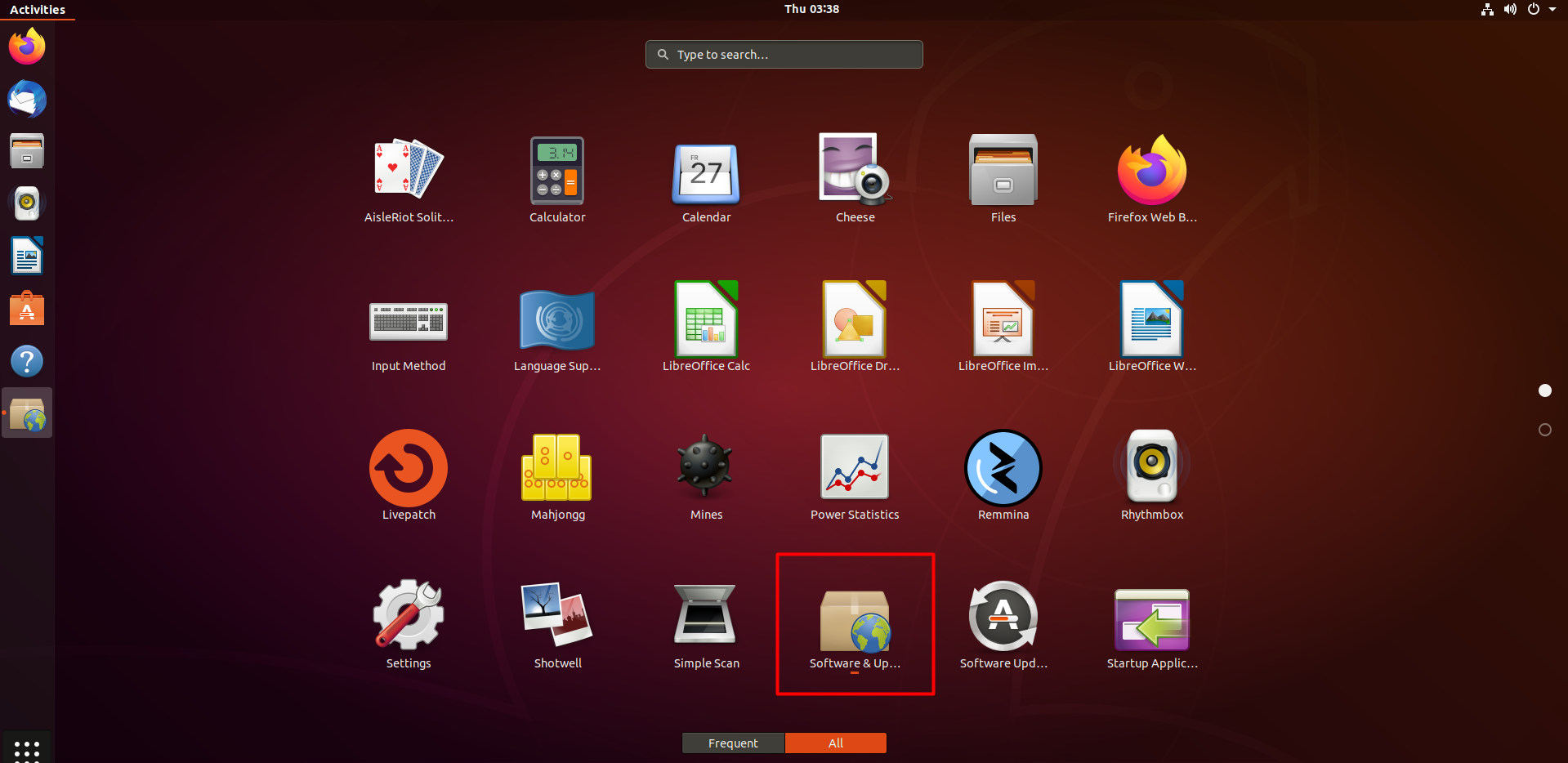Open Rhythmbox from the dock
This screenshot has width=1568, height=763.
(x=27, y=203)
